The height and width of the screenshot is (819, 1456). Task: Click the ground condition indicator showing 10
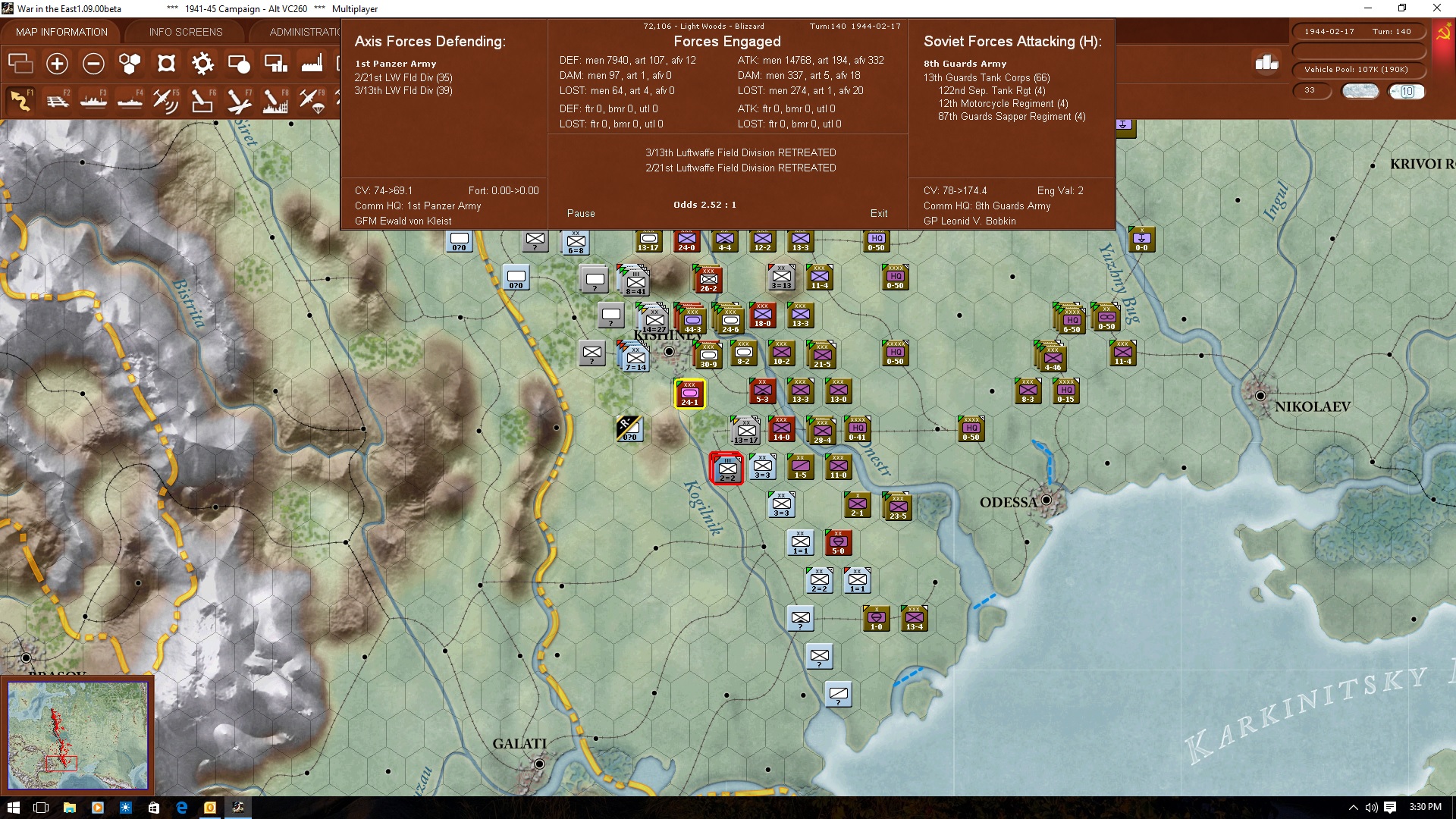[1407, 91]
